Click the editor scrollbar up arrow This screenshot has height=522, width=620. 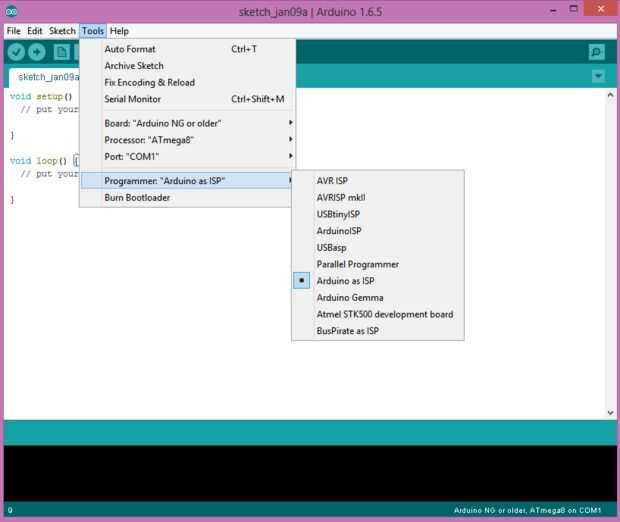(x=610, y=95)
